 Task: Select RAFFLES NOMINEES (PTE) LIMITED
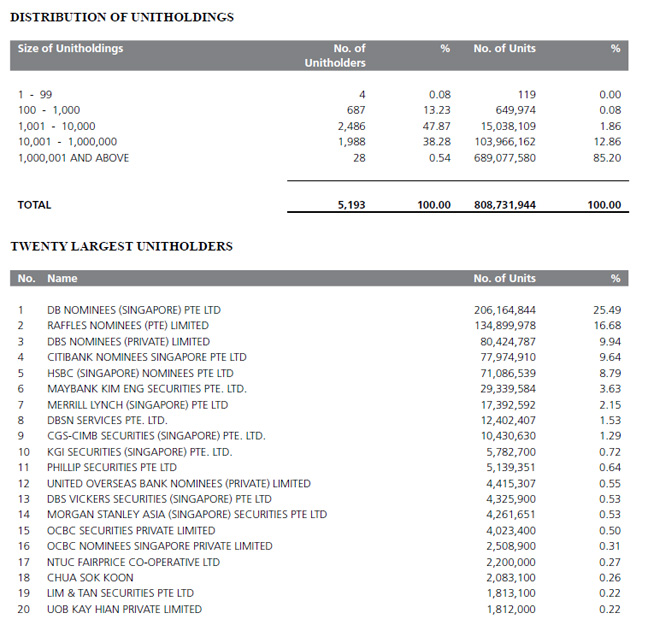coord(128,326)
